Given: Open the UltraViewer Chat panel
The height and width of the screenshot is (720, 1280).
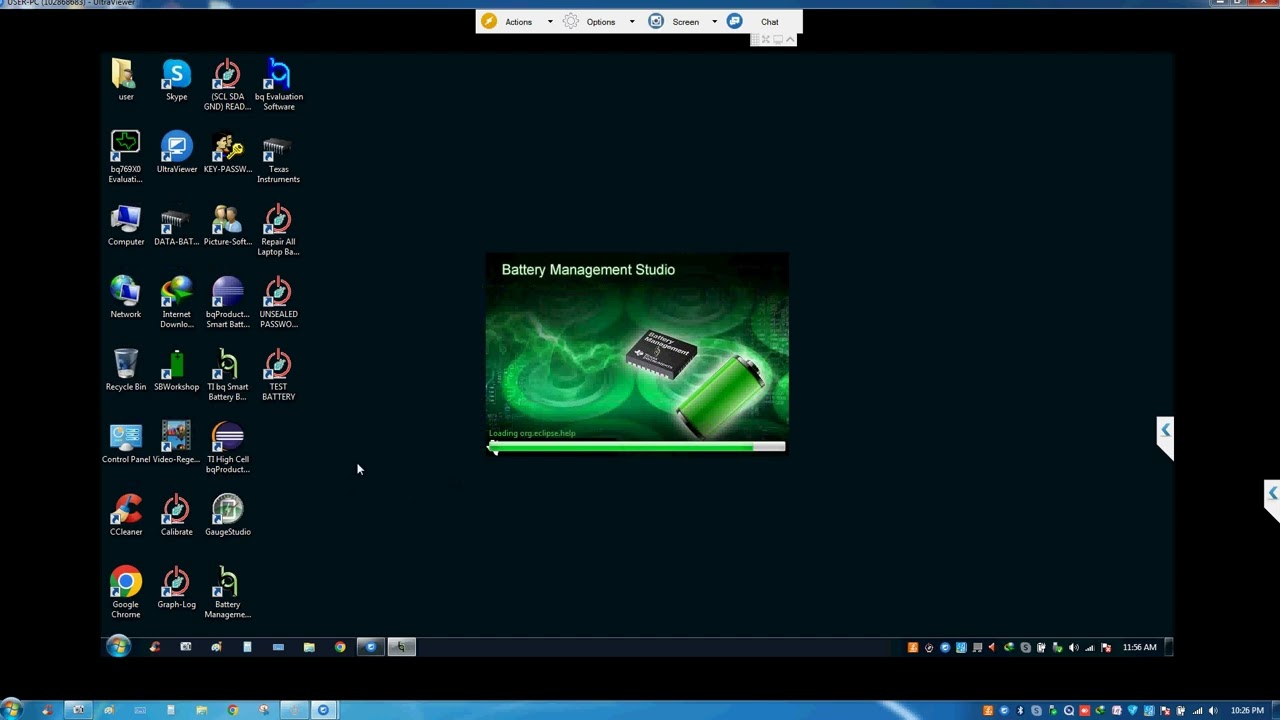Looking at the screenshot, I should point(769,22).
